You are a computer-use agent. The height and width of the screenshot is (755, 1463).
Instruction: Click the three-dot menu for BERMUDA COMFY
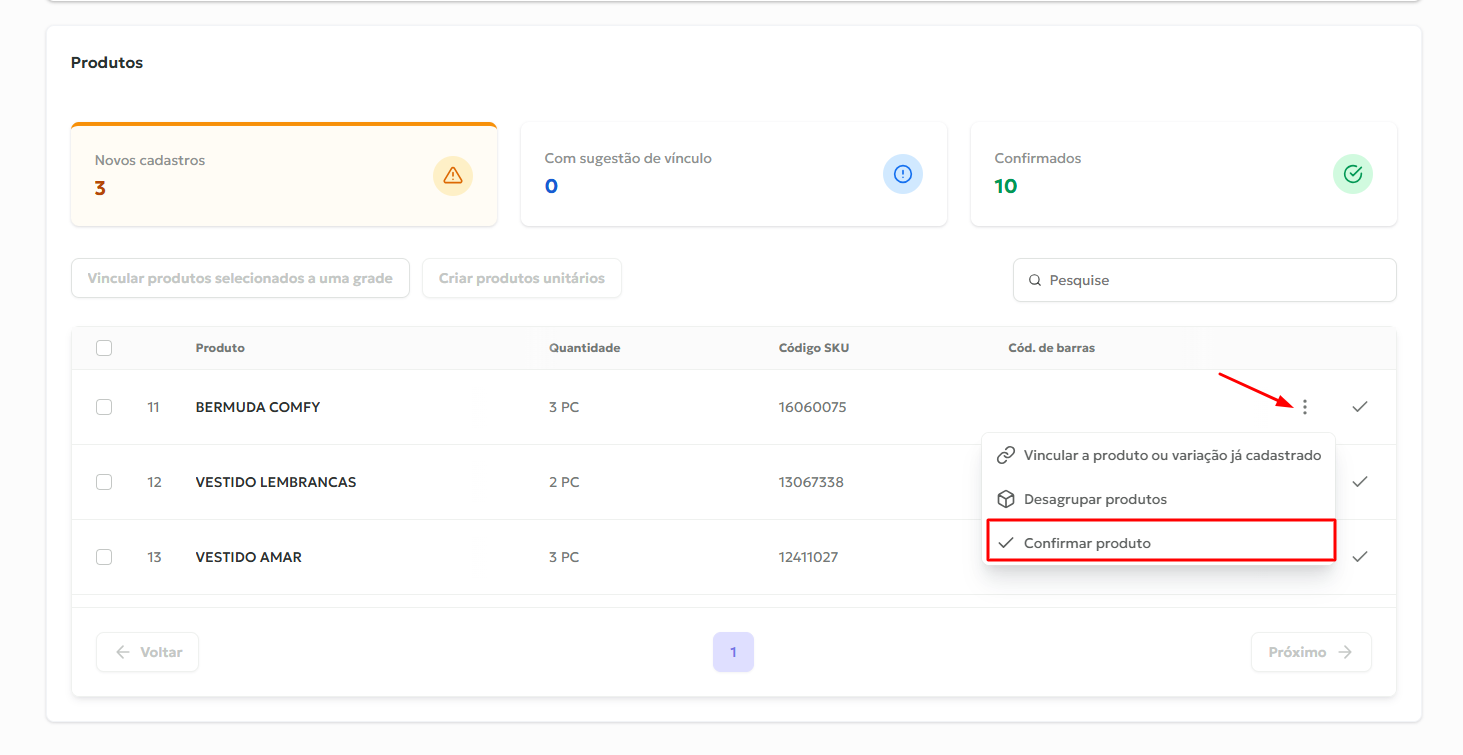pos(1305,407)
